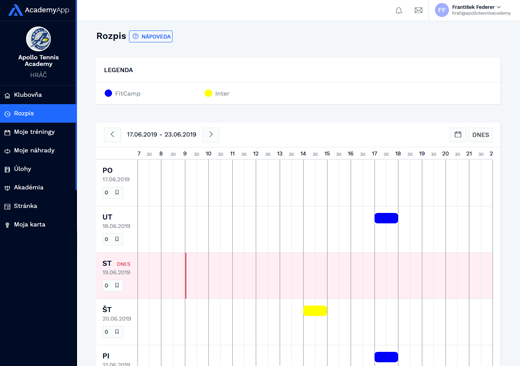Open the yellow Inter session on ŠT
The image size is (520, 366).
315,311
